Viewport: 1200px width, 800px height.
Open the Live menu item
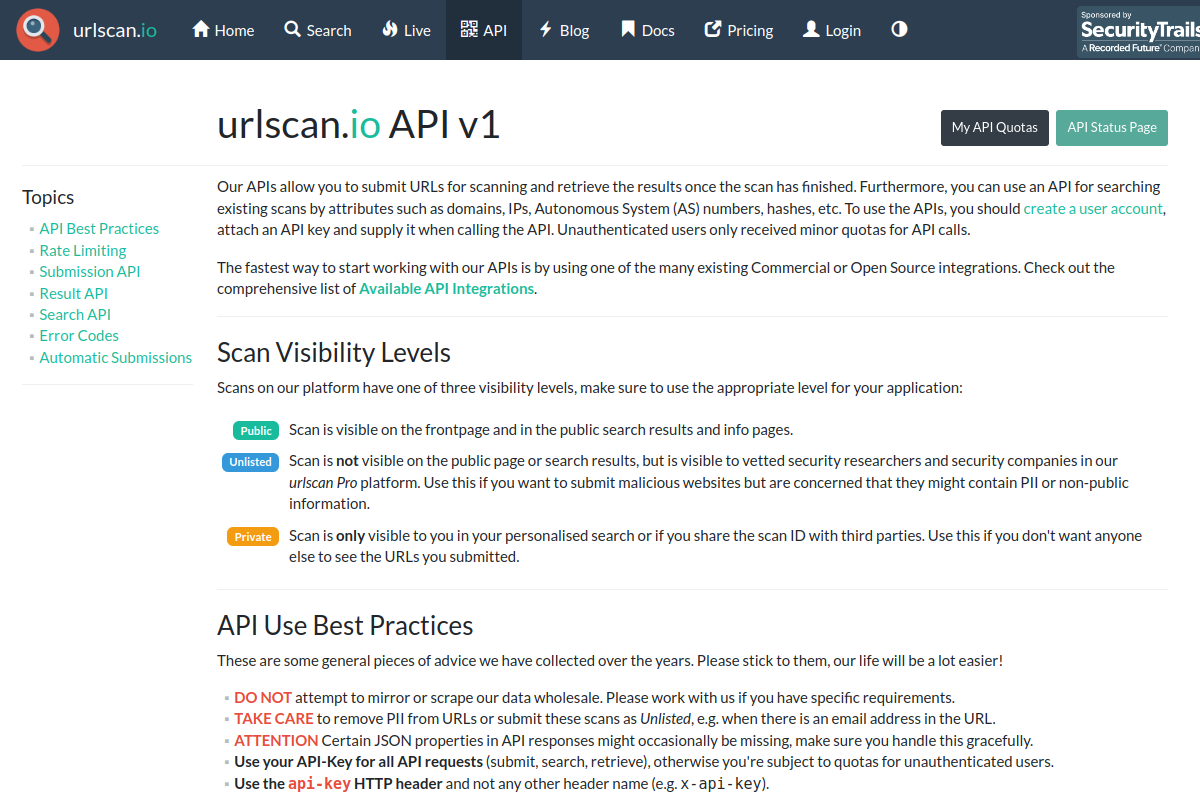(406, 30)
